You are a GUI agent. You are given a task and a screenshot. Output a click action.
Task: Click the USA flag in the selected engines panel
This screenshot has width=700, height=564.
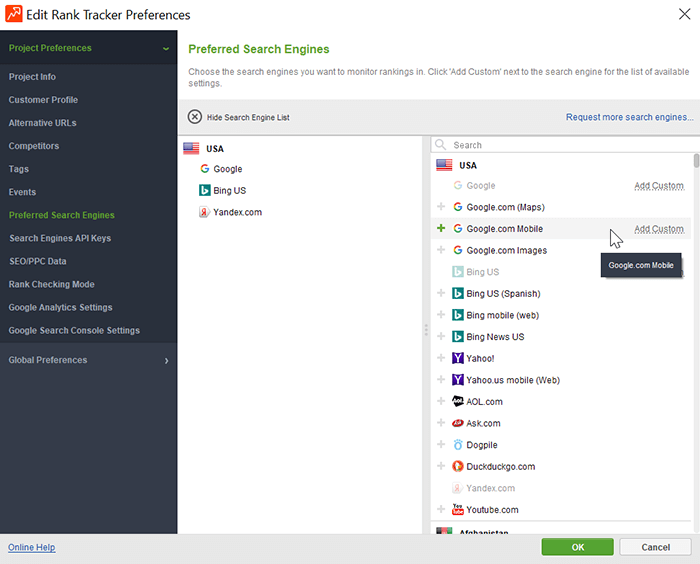(x=191, y=148)
